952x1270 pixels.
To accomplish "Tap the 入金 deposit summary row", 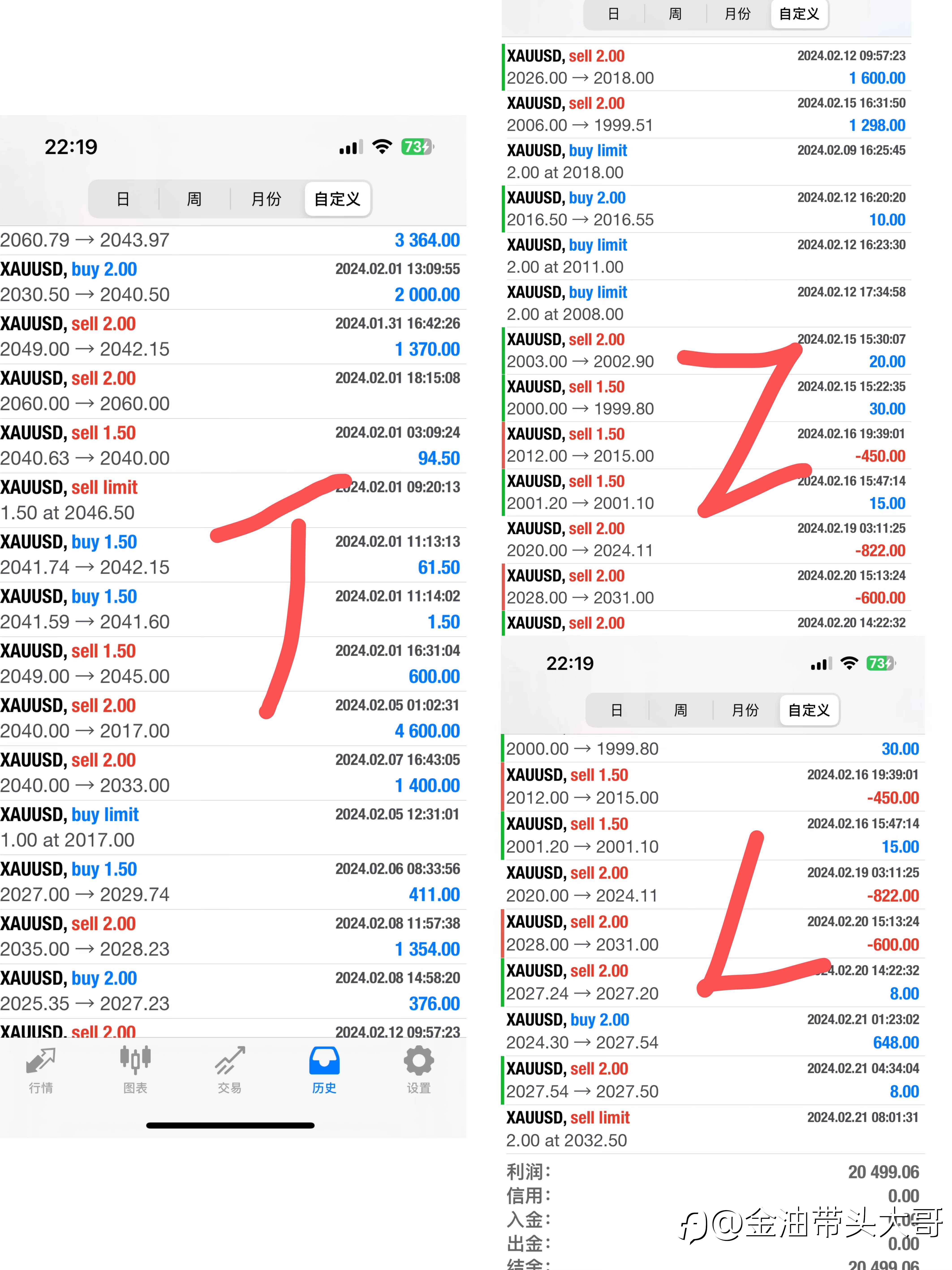I will pos(713,1220).
